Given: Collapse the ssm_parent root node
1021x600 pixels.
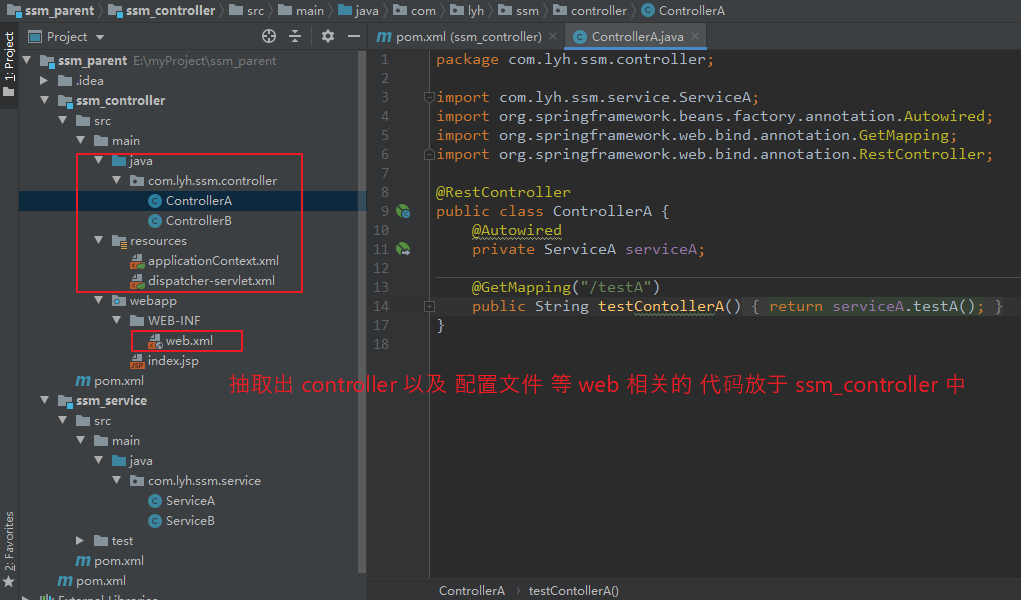Looking at the screenshot, I should point(27,60).
